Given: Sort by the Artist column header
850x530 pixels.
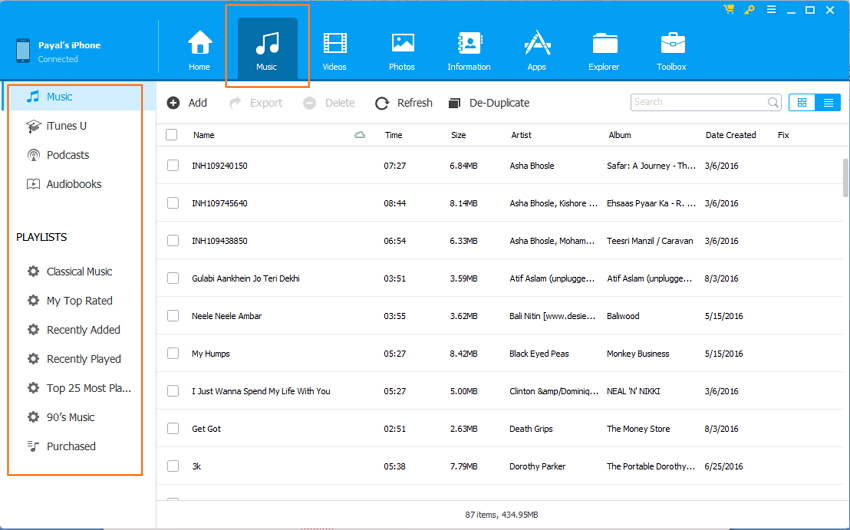Looking at the screenshot, I should [x=521, y=135].
